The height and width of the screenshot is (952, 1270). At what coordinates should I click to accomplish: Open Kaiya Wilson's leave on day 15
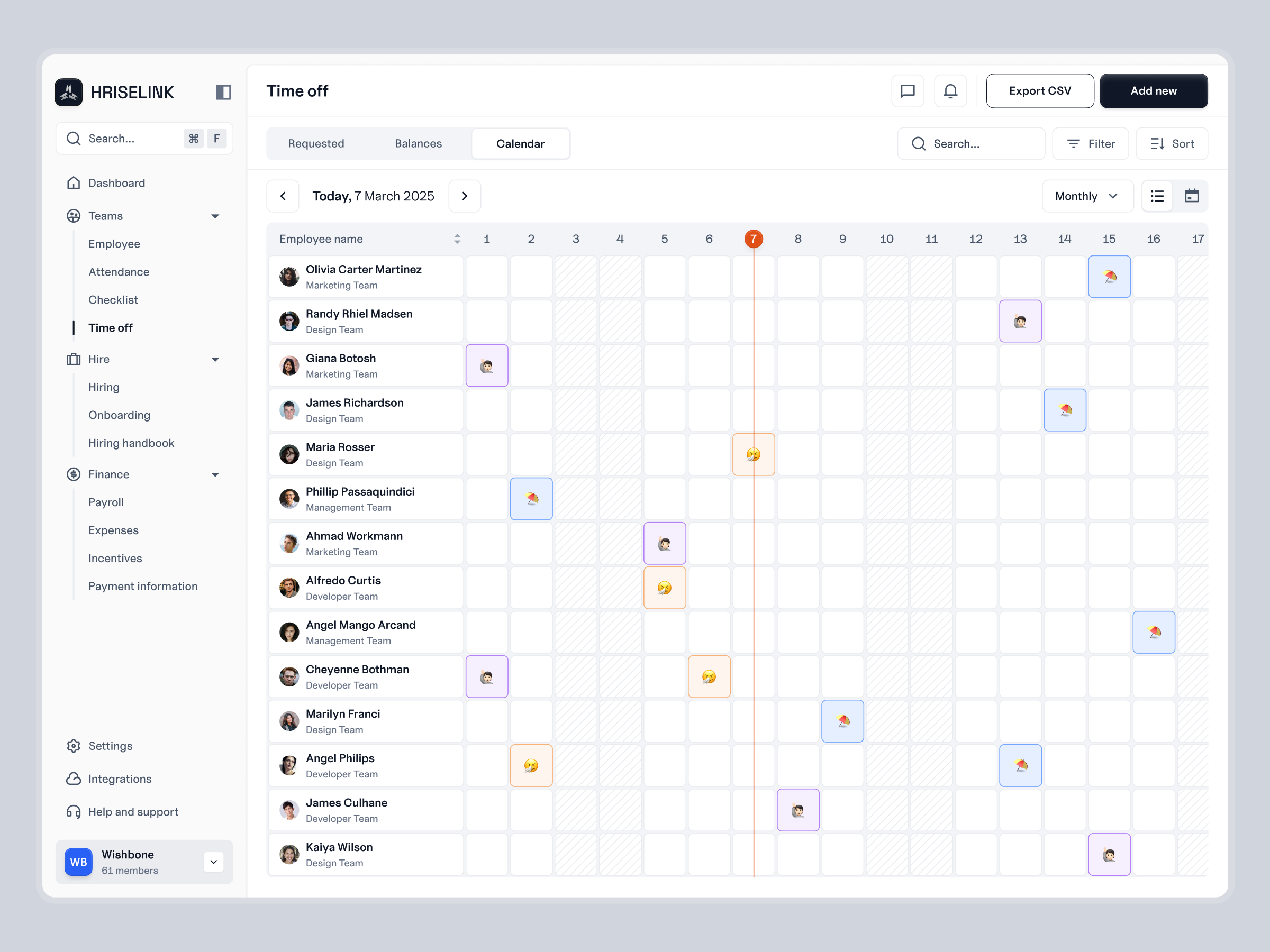(1109, 855)
